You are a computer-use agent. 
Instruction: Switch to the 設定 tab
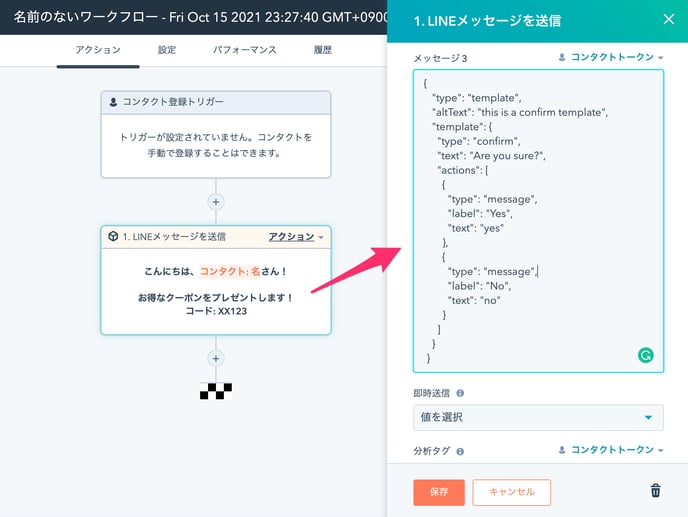point(167,50)
